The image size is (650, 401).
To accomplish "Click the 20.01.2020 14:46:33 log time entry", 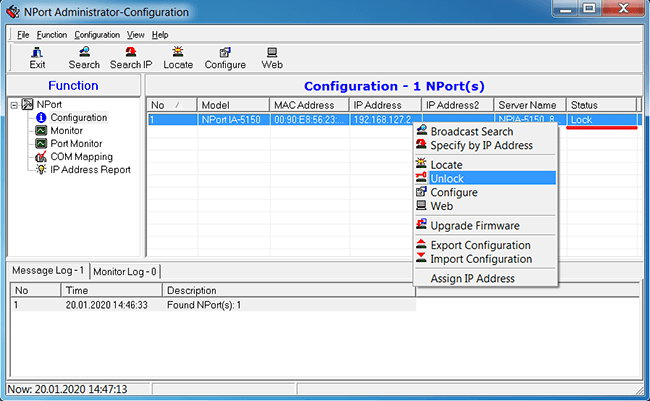I will pyautogui.click(x=107, y=305).
